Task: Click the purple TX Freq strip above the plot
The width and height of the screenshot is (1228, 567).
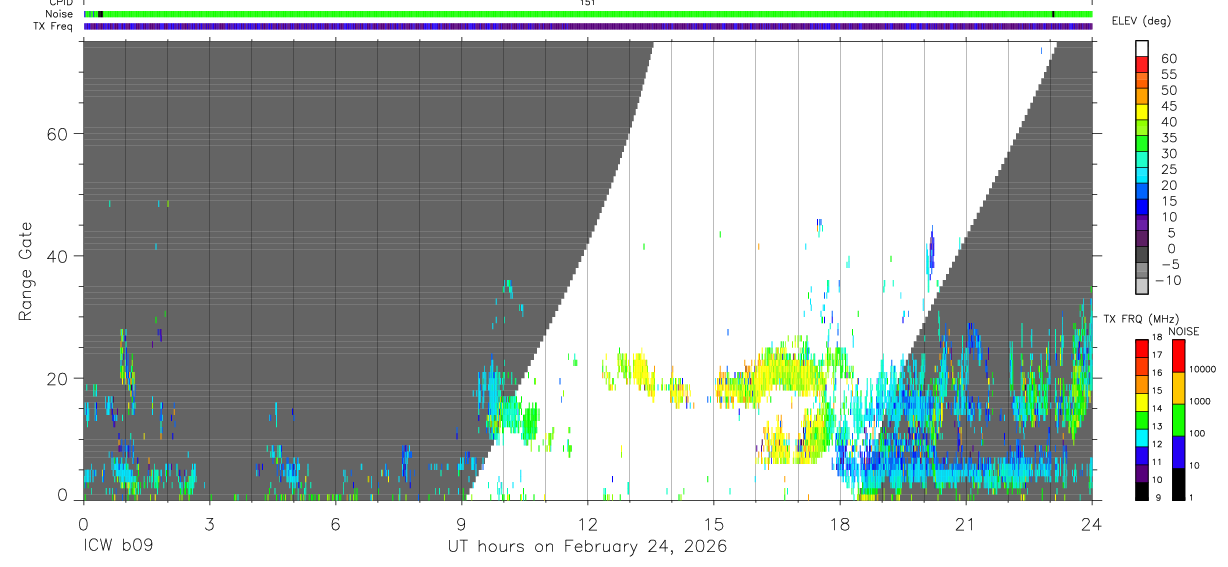Action: 588,26
